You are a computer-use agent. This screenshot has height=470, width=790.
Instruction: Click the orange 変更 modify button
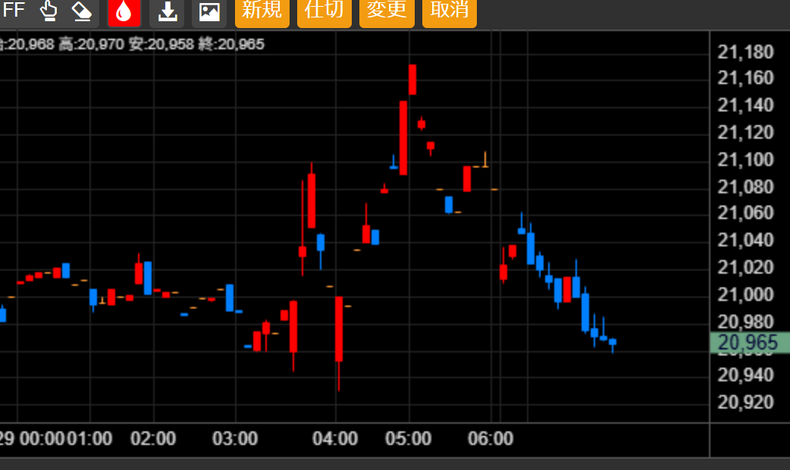click(x=386, y=12)
